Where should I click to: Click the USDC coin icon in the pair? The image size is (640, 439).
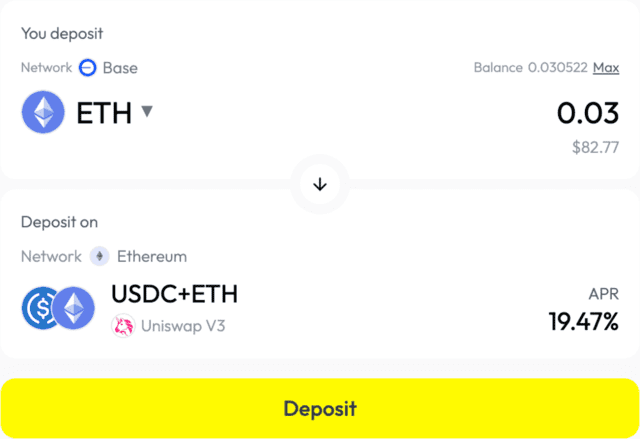coord(40,308)
